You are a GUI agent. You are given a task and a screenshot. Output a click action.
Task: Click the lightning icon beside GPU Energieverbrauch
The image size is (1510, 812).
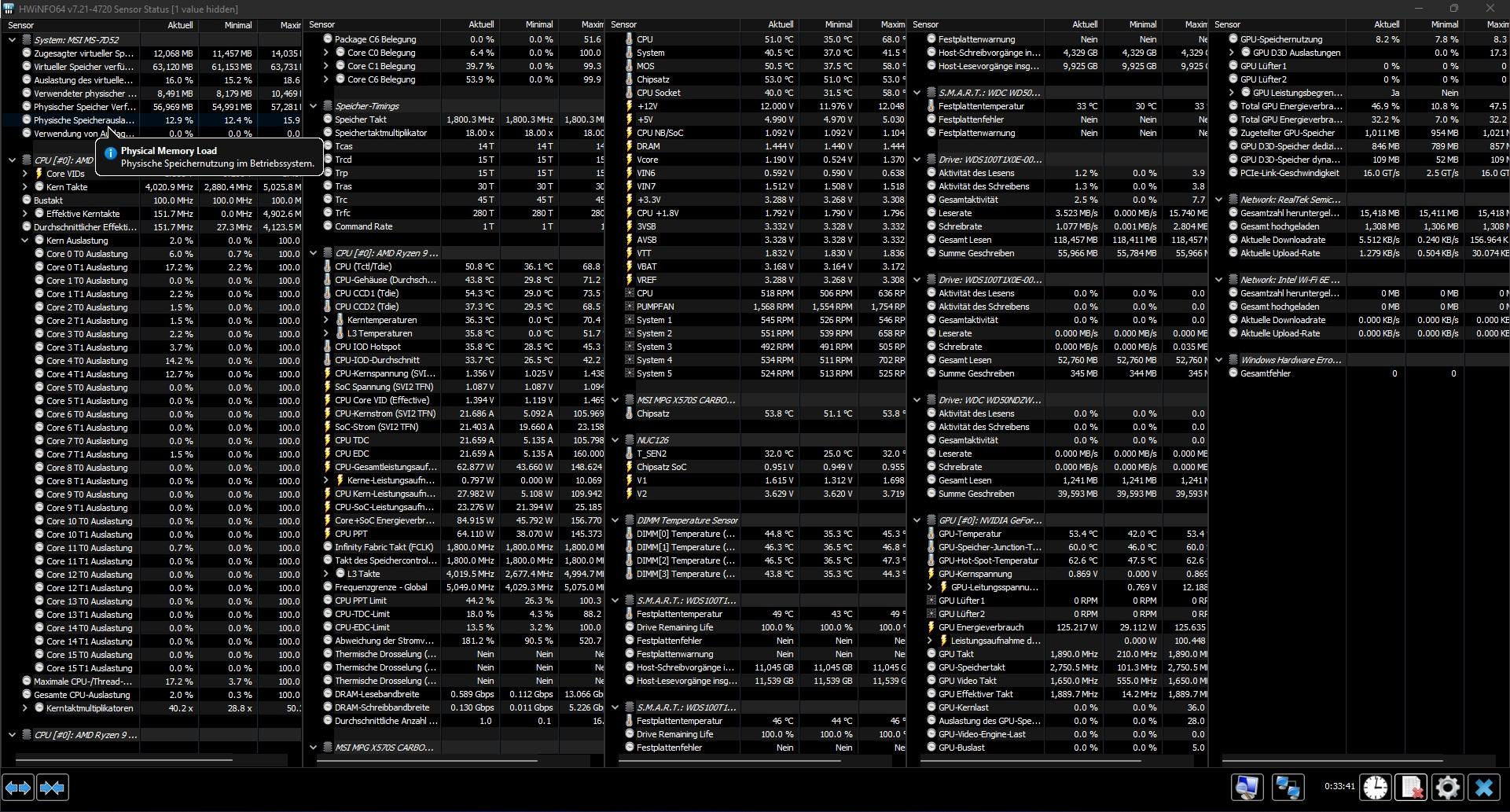click(931, 627)
